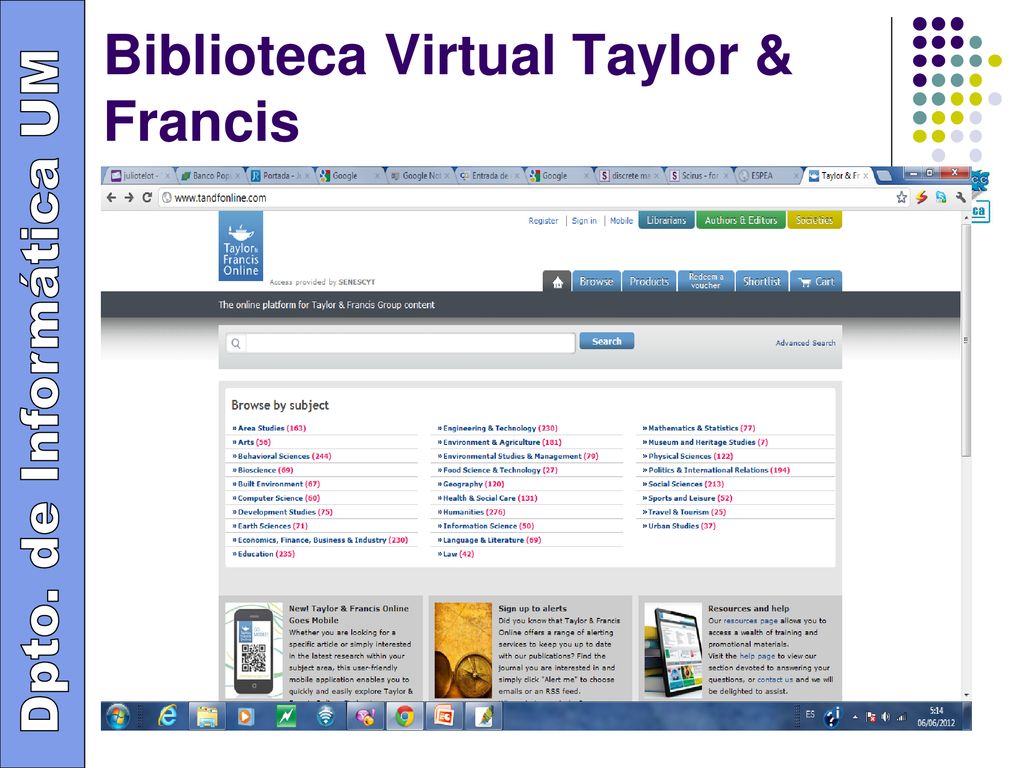Open the Browse navigation tab
Viewport: 1024px width, 768px height.
[x=596, y=281]
